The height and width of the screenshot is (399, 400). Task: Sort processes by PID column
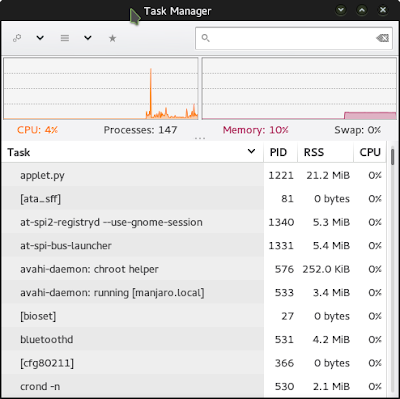pos(280,152)
